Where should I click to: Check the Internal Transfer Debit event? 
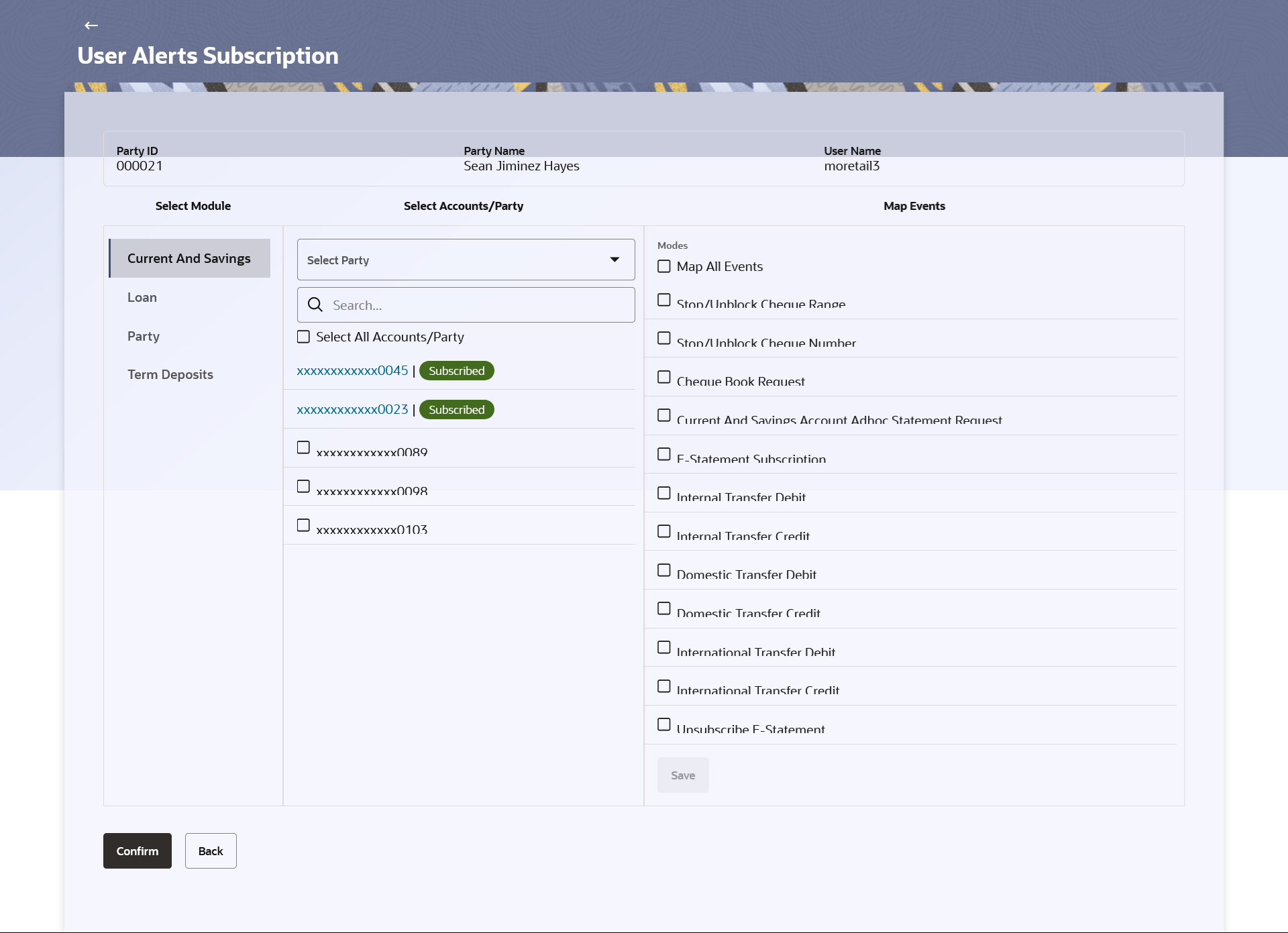pyautogui.click(x=664, y=493)
